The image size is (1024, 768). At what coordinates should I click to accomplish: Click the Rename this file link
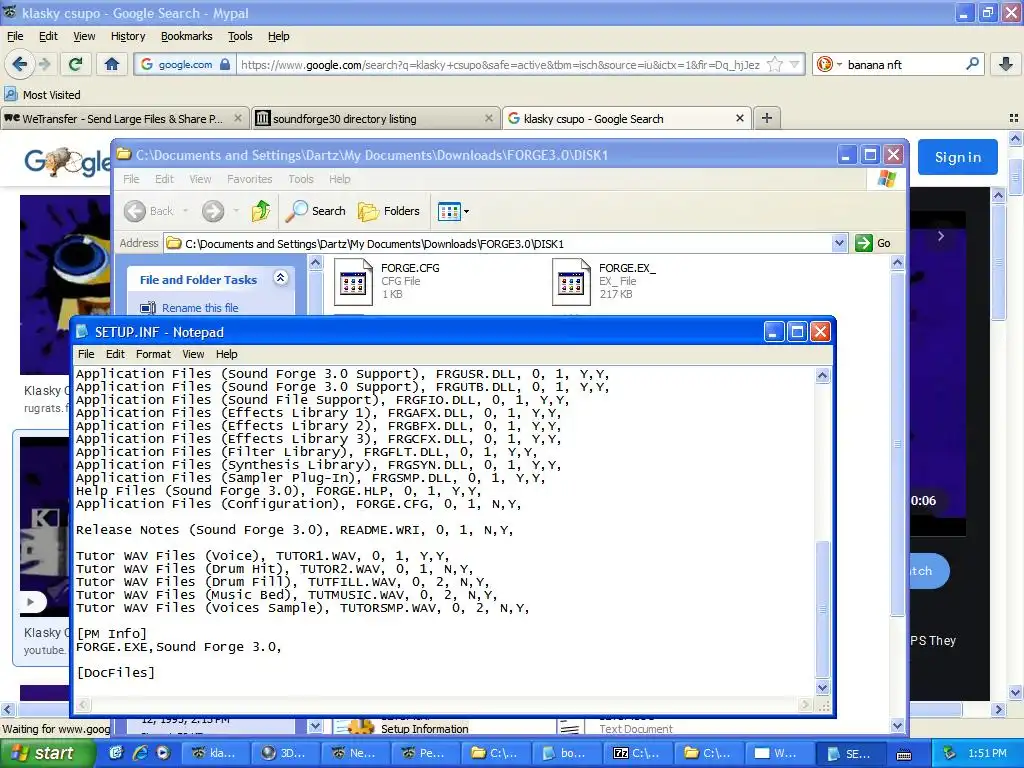point(200,308)
